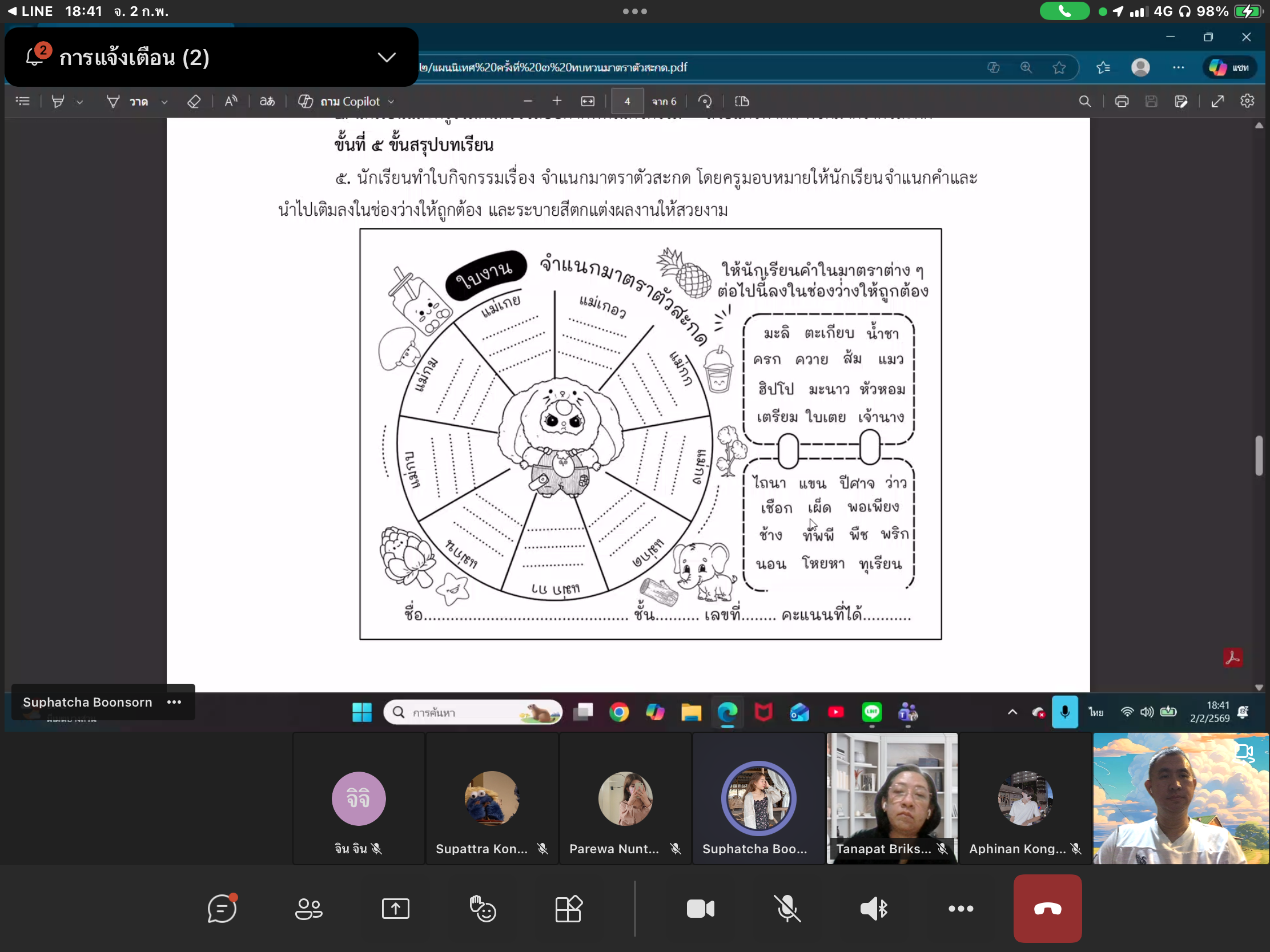The image size is (1270, 952).
Task: Open raise hand and reactions
Action: tap(483, 909)
